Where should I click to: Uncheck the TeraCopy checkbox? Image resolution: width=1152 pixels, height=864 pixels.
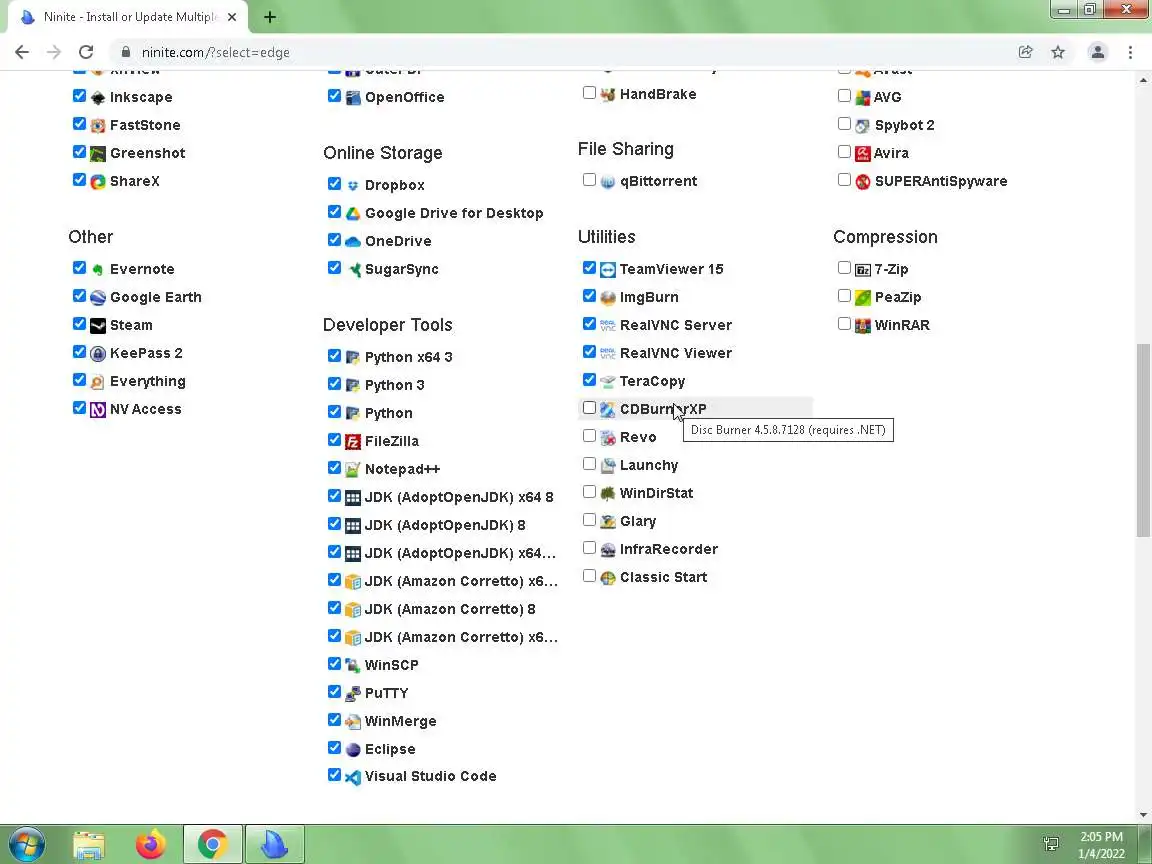click(589, 380)
